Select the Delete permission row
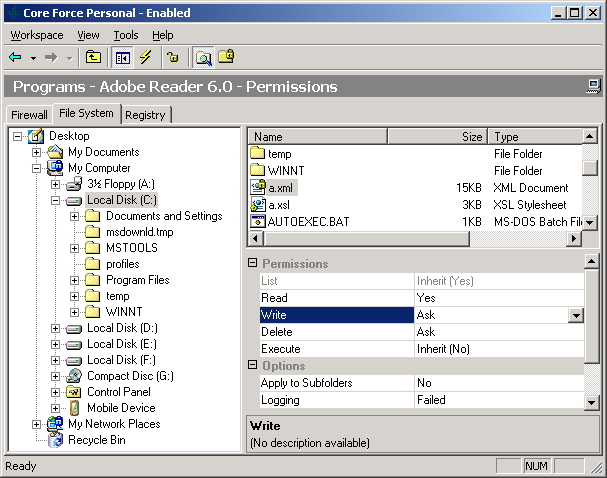The image size is (607, 478). pos(422,332)
